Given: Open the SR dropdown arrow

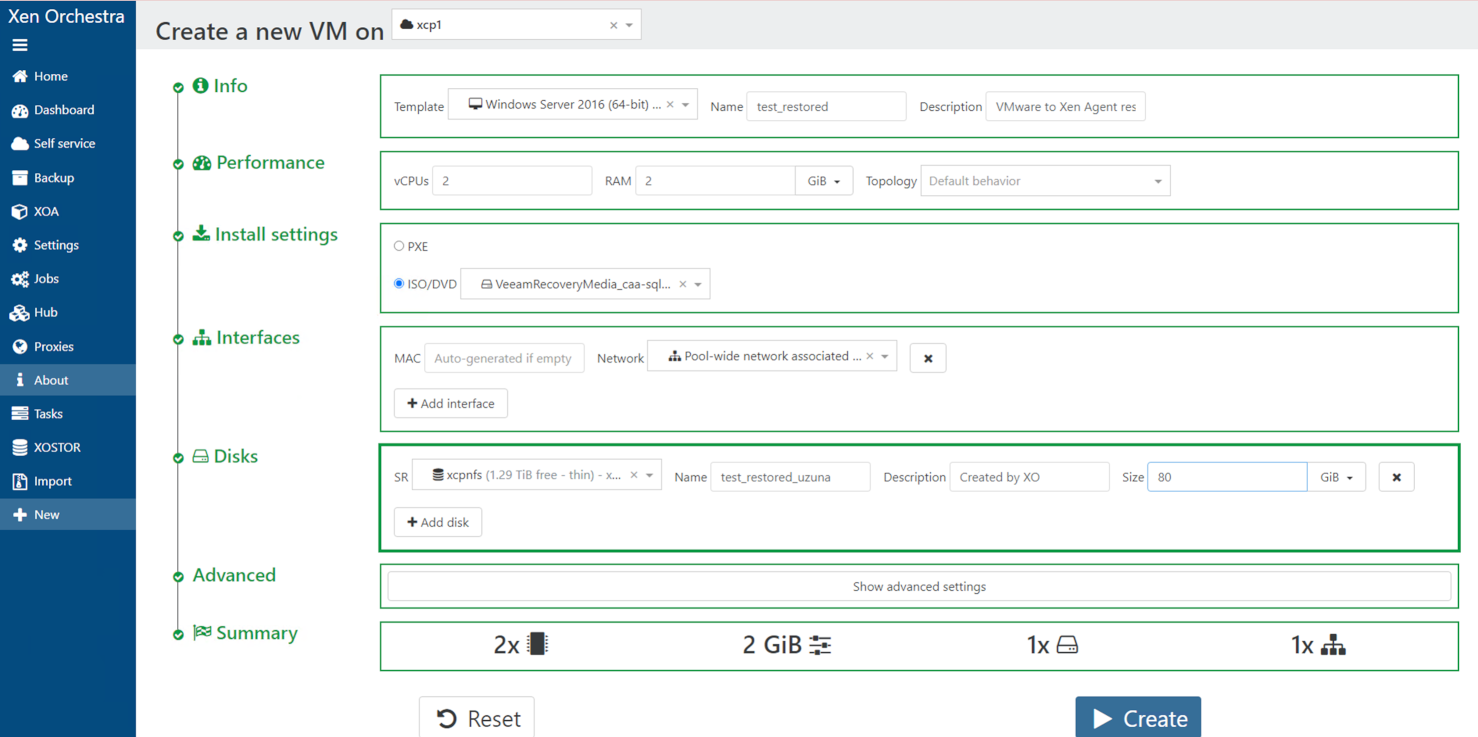Looking at the screenshot, I should click(650, 475).
